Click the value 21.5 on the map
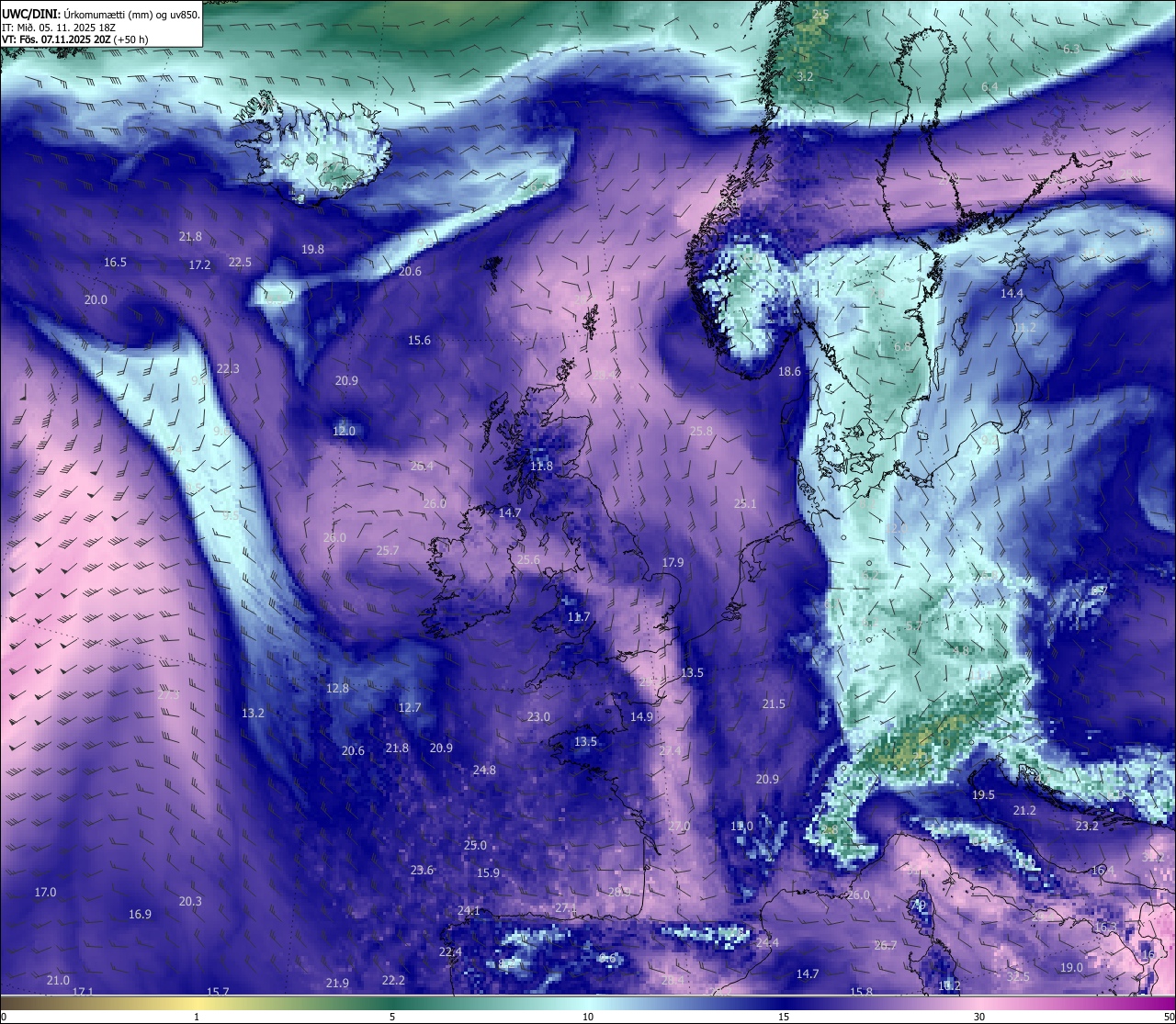Image resolution: width=1176 pixels, height=1024 pixels. [774, 704]
